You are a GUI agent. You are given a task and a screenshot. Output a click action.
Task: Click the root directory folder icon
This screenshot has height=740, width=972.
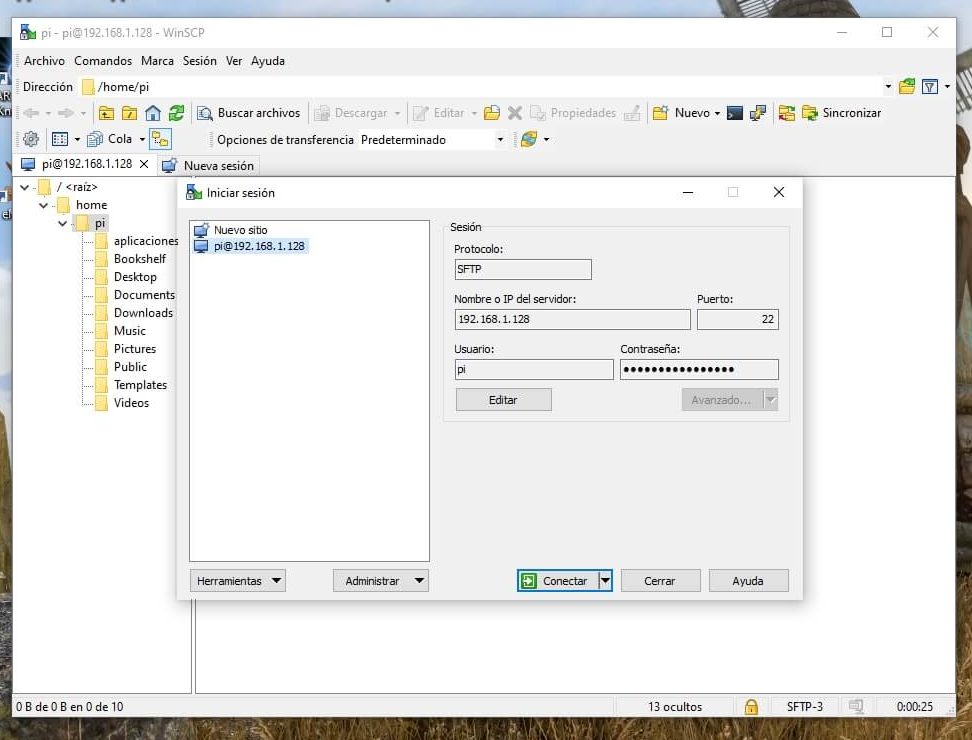click(x=130, y=113)
